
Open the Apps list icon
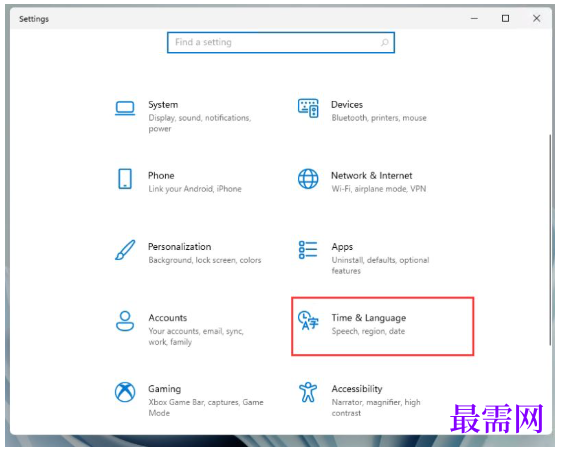click(x=308, y=250)
